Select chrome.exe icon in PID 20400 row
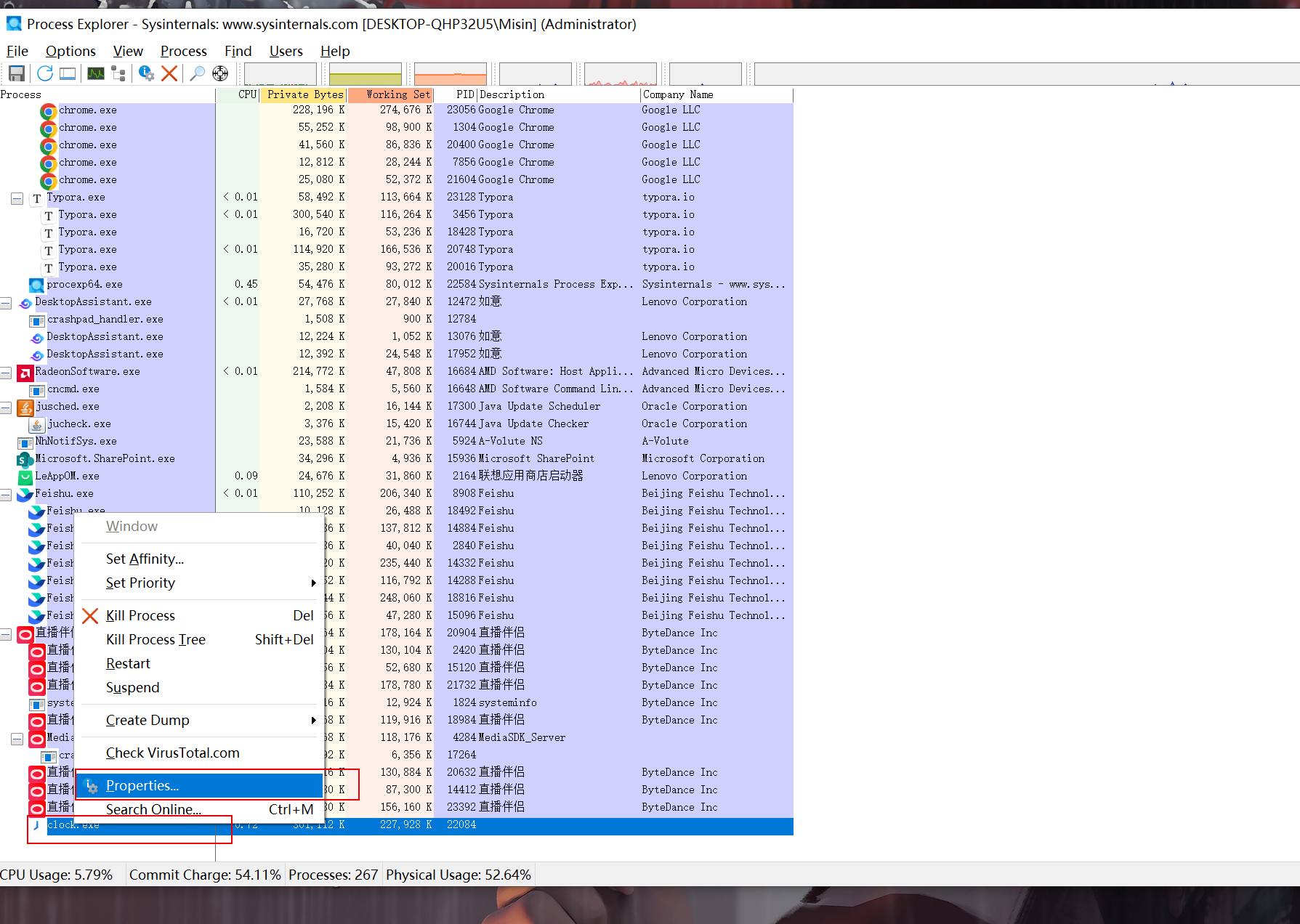Viewport: 1300px width, 924px height. coord(49,145)
